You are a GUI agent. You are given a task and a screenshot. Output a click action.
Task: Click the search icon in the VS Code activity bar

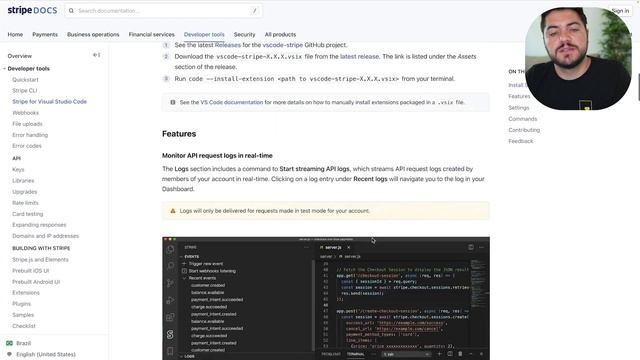170,266
